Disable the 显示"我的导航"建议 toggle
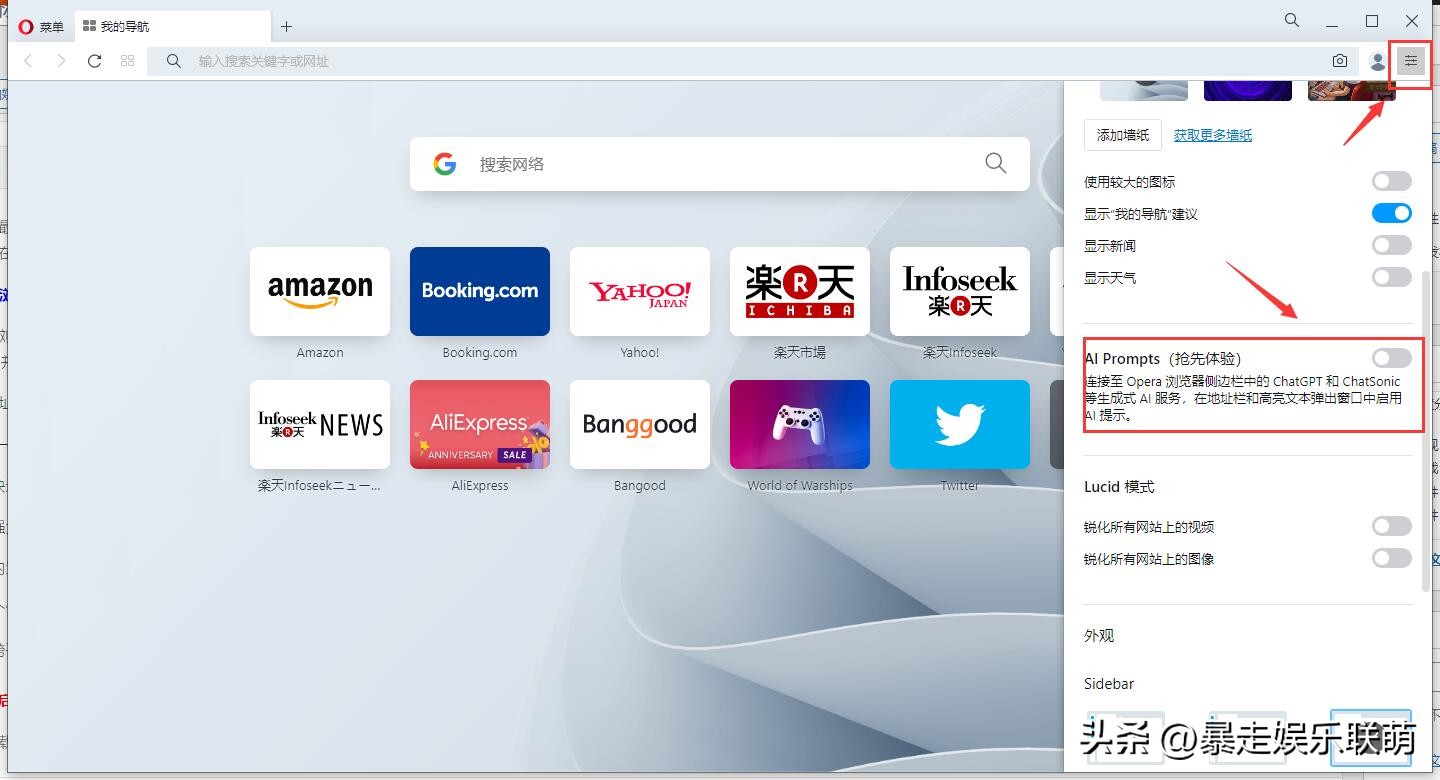This screenshot has width=1440, height=780. click(1390, 212)
